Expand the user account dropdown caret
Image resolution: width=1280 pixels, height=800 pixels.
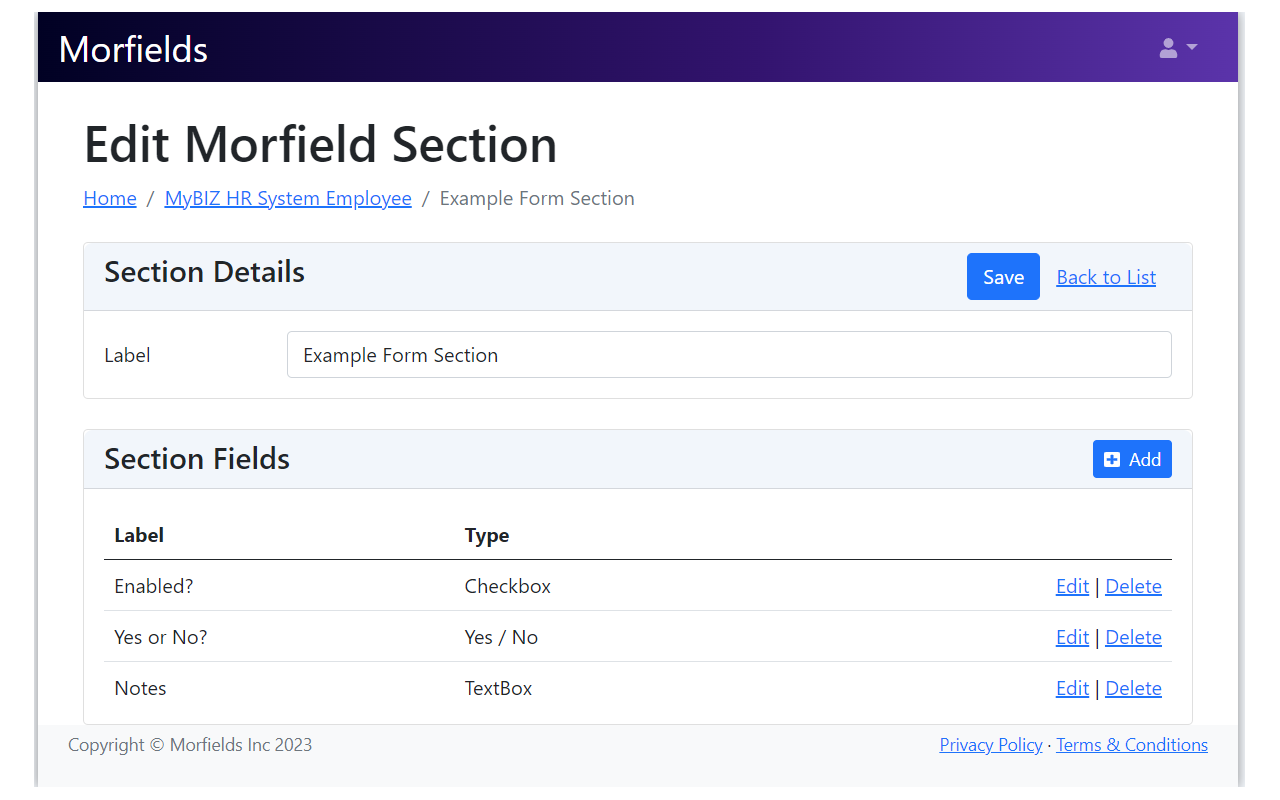coord(1192,47)
